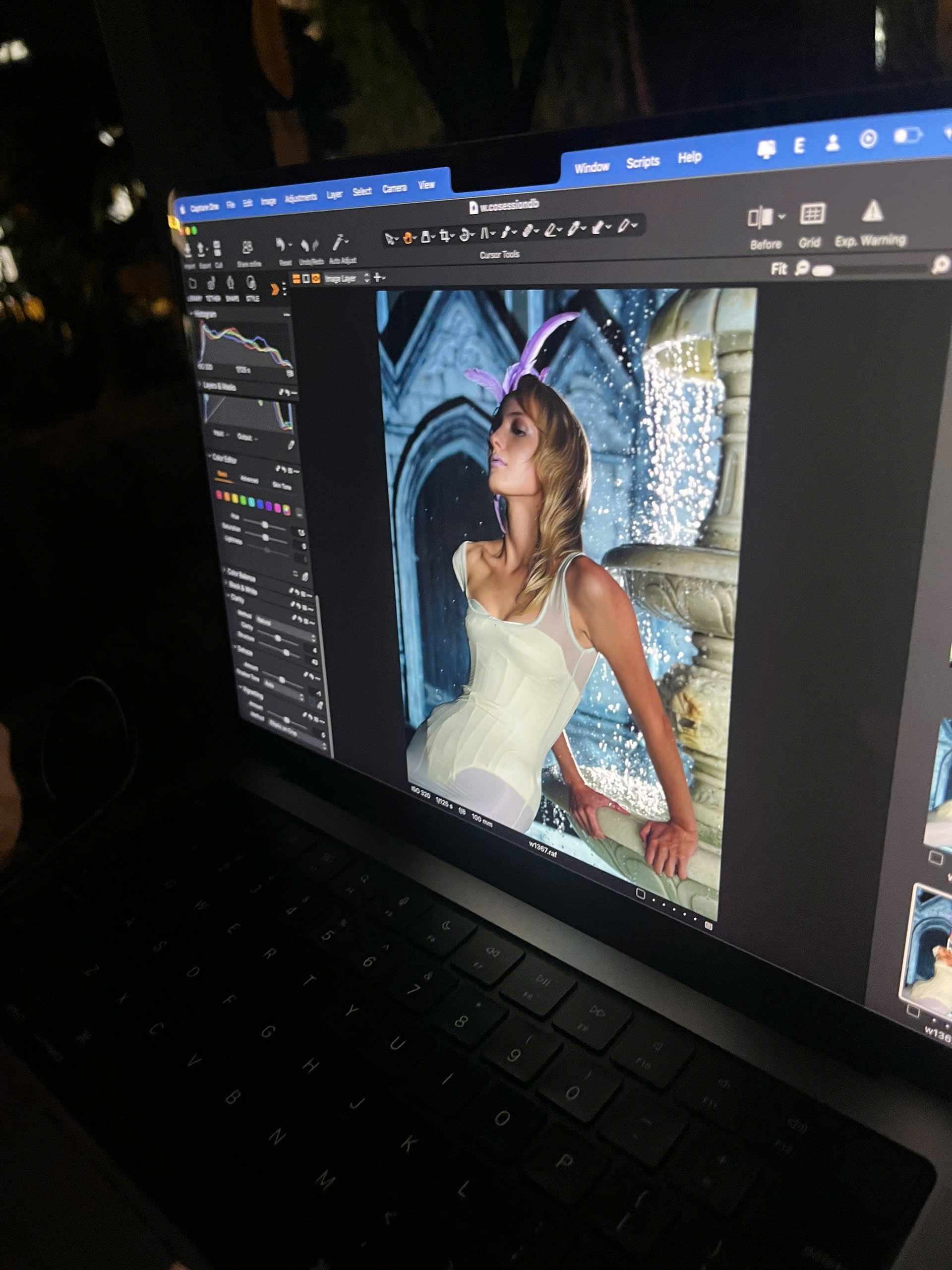Click the Reset adjustments icon
952x1270 pixels.
(x=281, y=246)
